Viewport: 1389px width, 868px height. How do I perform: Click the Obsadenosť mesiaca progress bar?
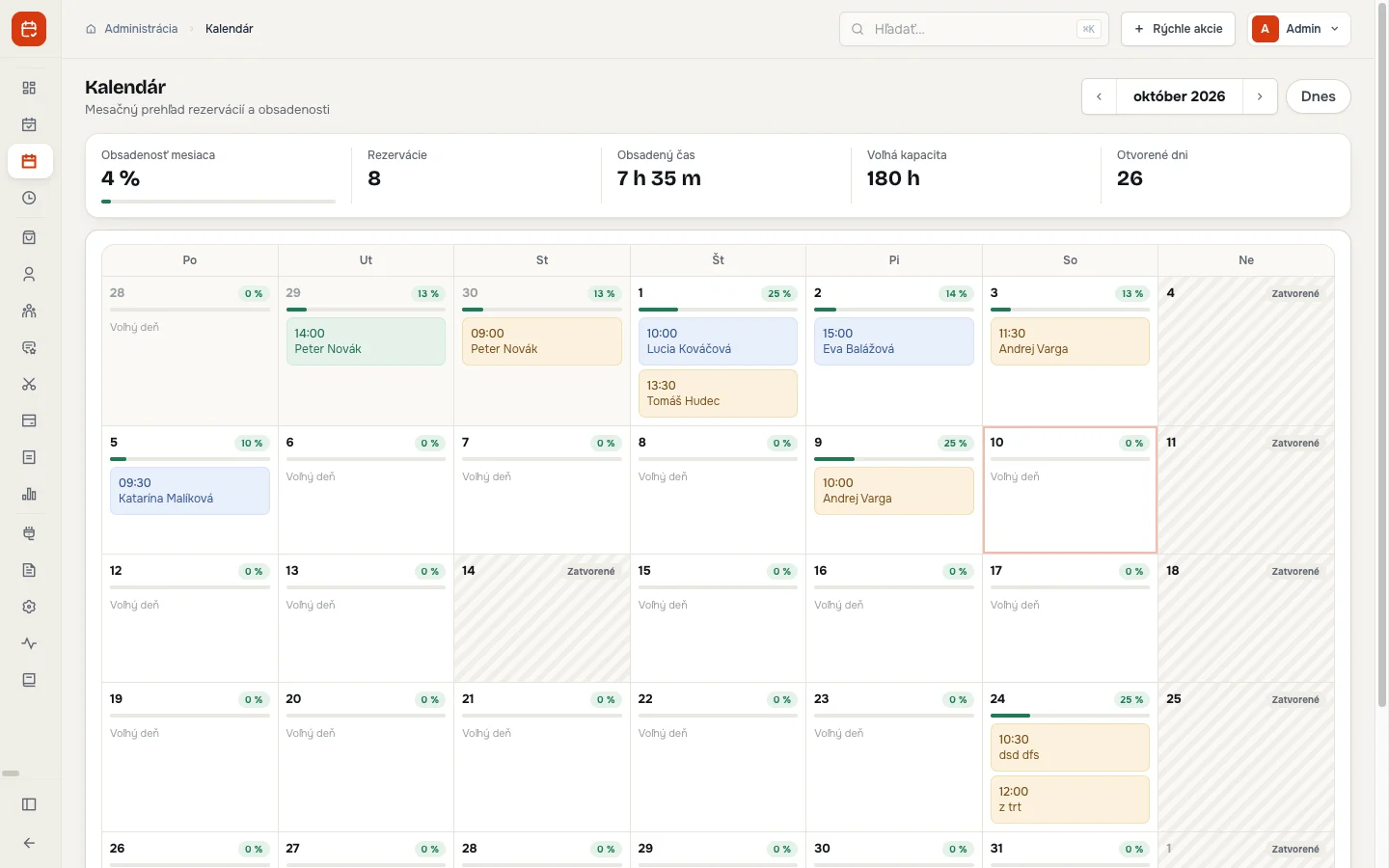click(218, 202)
